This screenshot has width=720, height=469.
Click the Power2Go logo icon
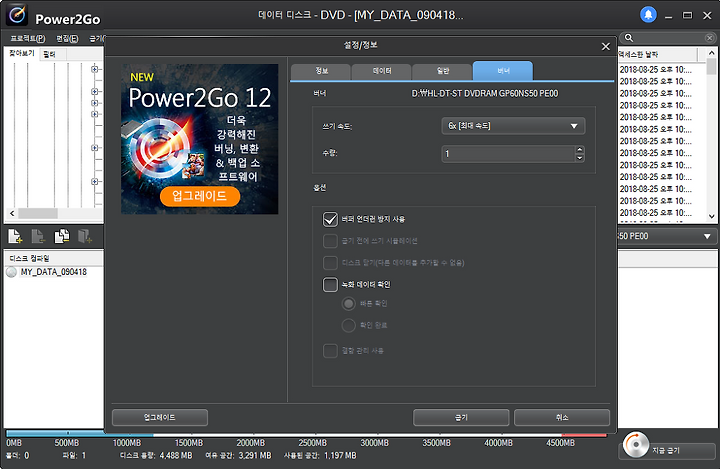17,16
